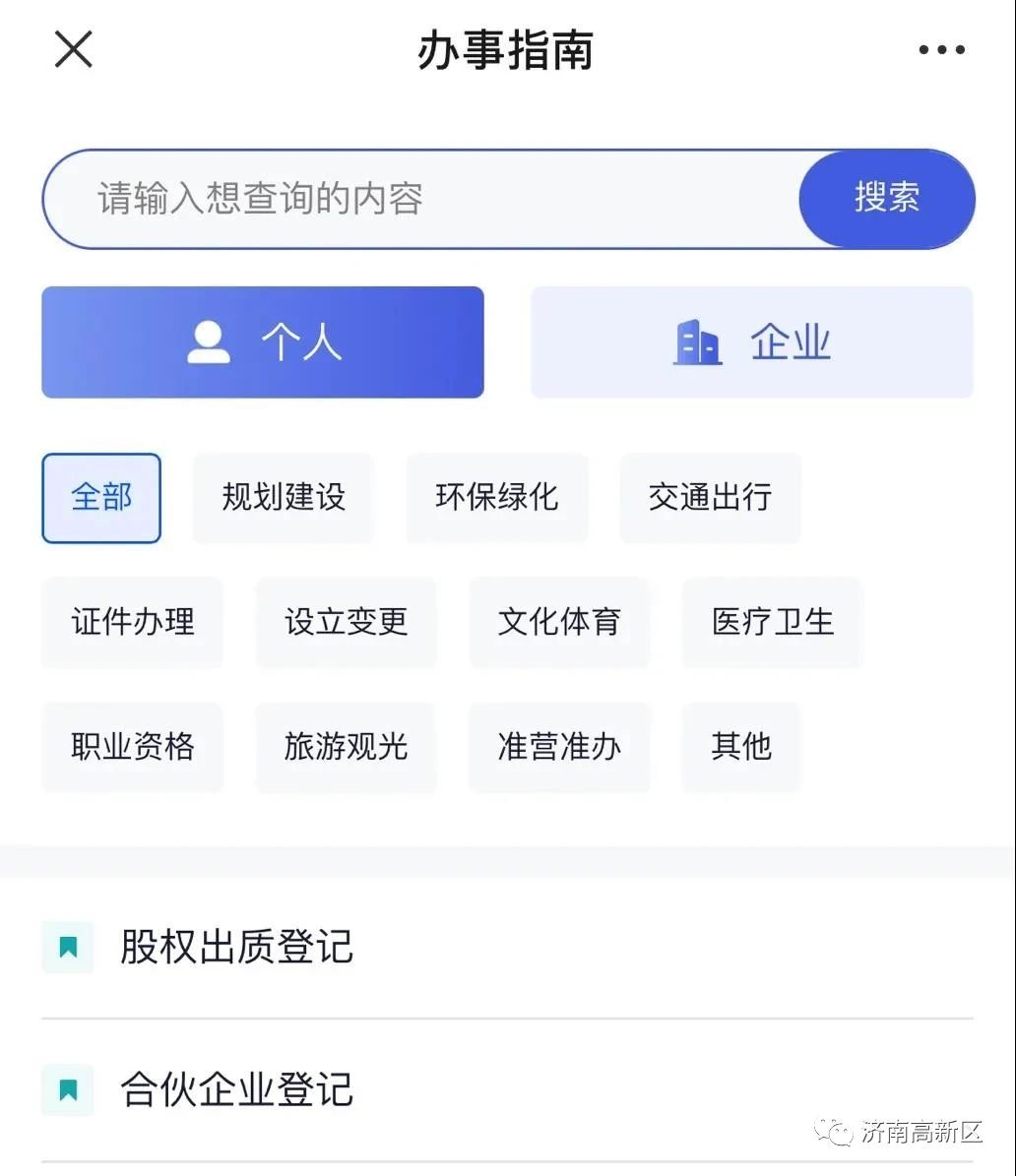The image size is (1016, 1176).
Task: Filter by 环保绿化 category
Action: 497,497
